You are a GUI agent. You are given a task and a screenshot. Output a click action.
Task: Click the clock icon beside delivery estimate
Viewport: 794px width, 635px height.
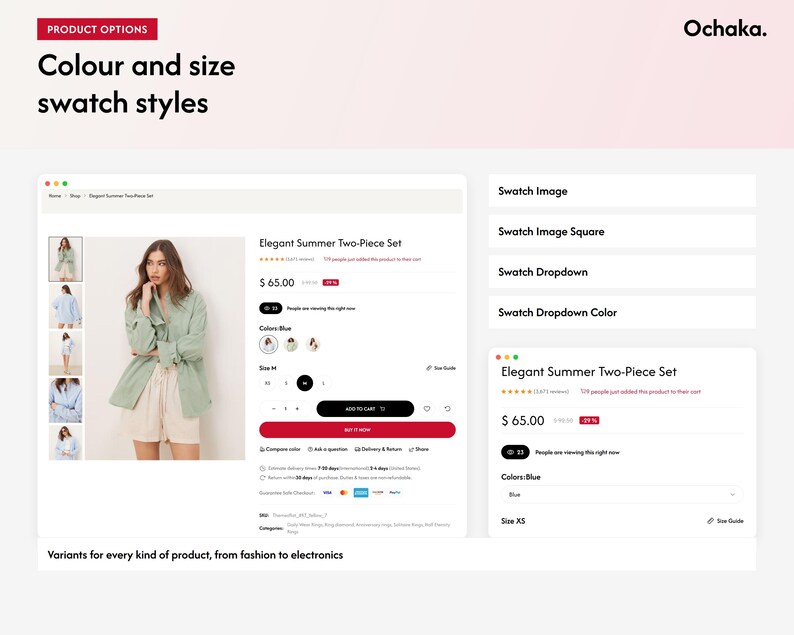coord(262,468)
